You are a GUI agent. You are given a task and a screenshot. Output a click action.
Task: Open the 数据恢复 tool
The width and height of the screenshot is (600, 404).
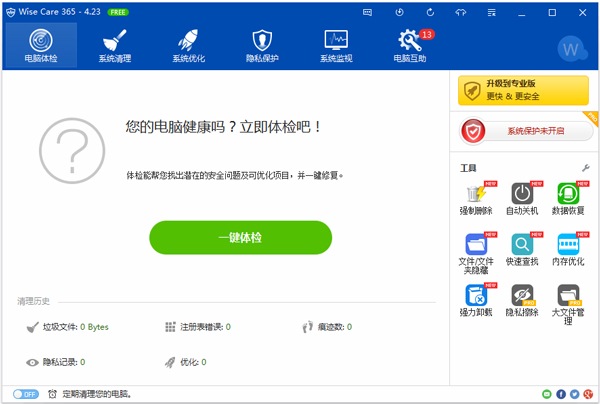click(568, 199)
